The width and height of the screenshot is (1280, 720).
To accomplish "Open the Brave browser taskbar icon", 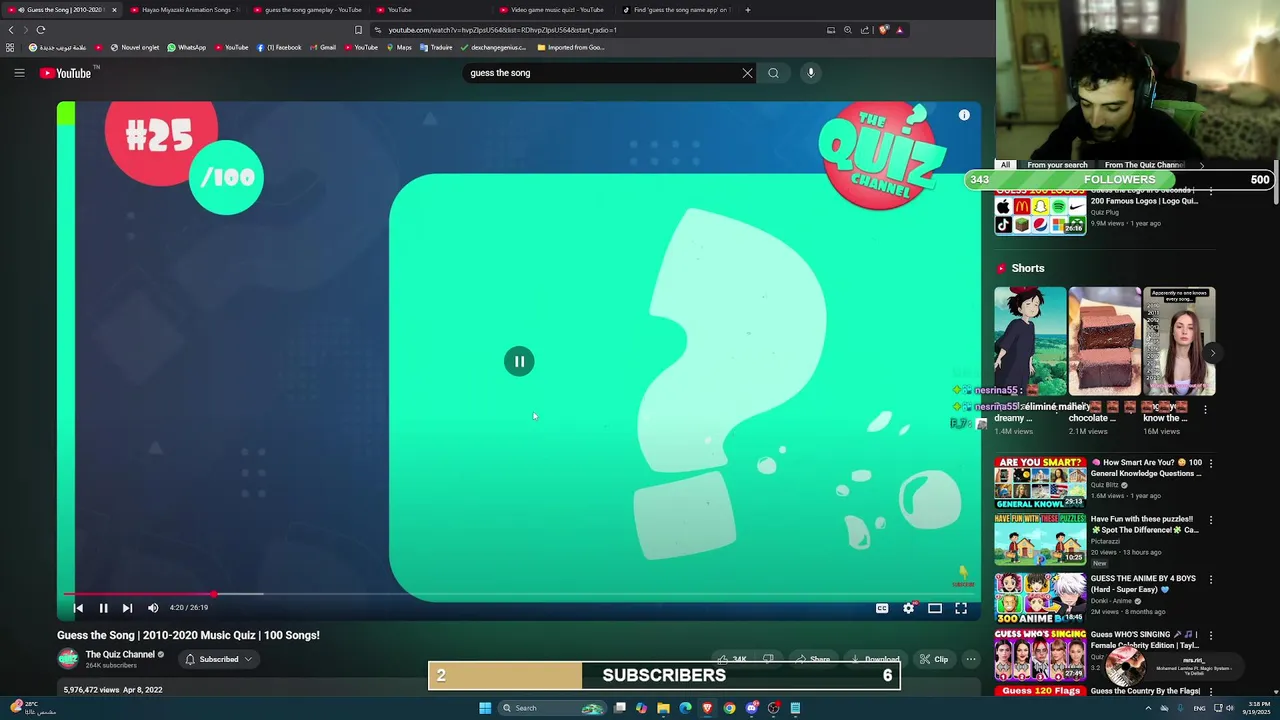I will click(707, 708).
